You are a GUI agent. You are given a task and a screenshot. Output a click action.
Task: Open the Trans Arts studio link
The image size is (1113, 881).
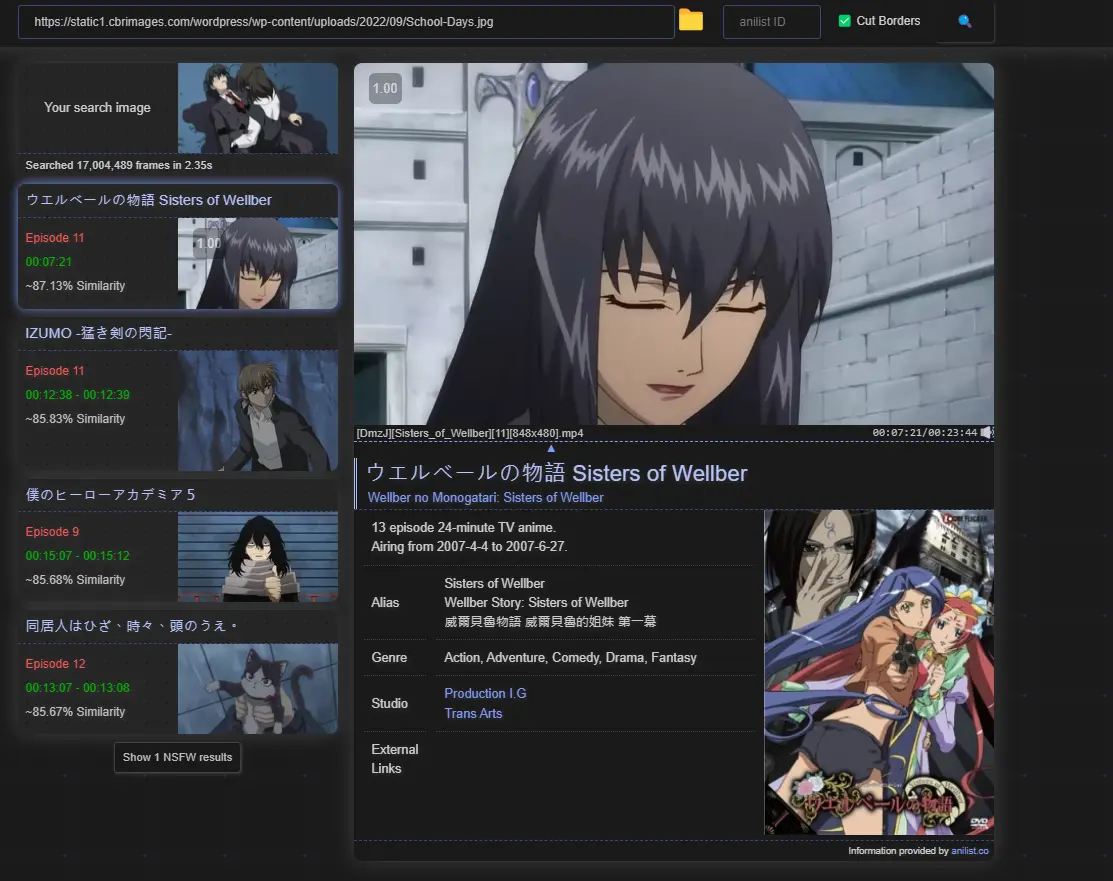pyautogui.click(x=473, y=713)
